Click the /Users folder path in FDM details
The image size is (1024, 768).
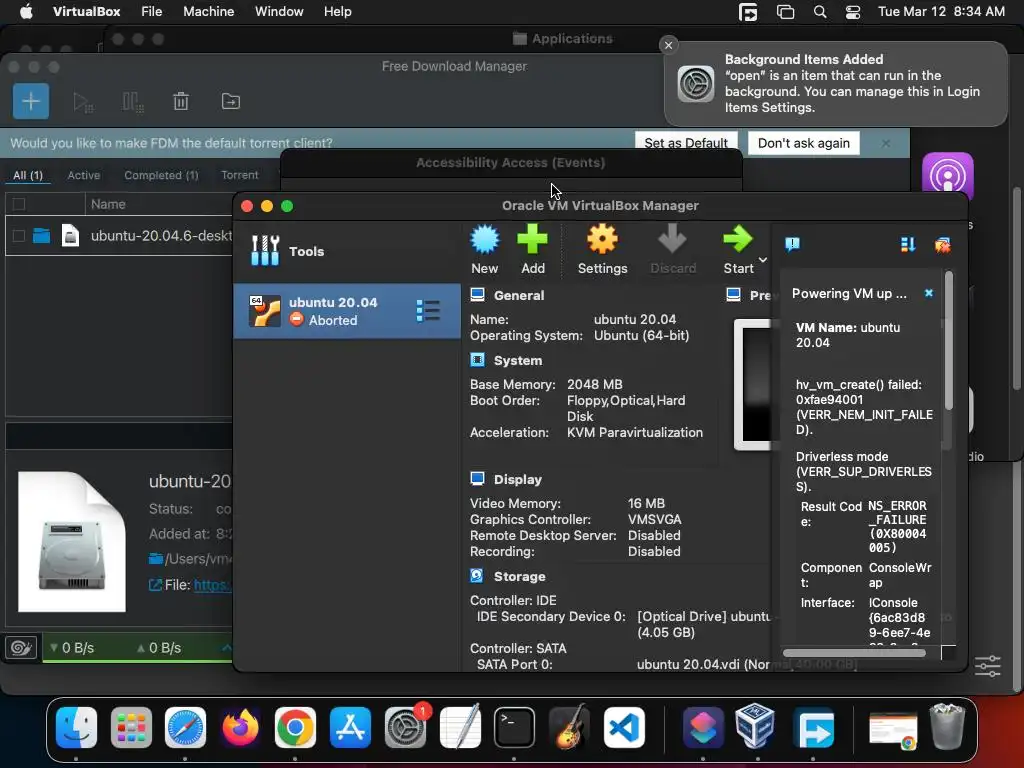(x=199, y=559)
